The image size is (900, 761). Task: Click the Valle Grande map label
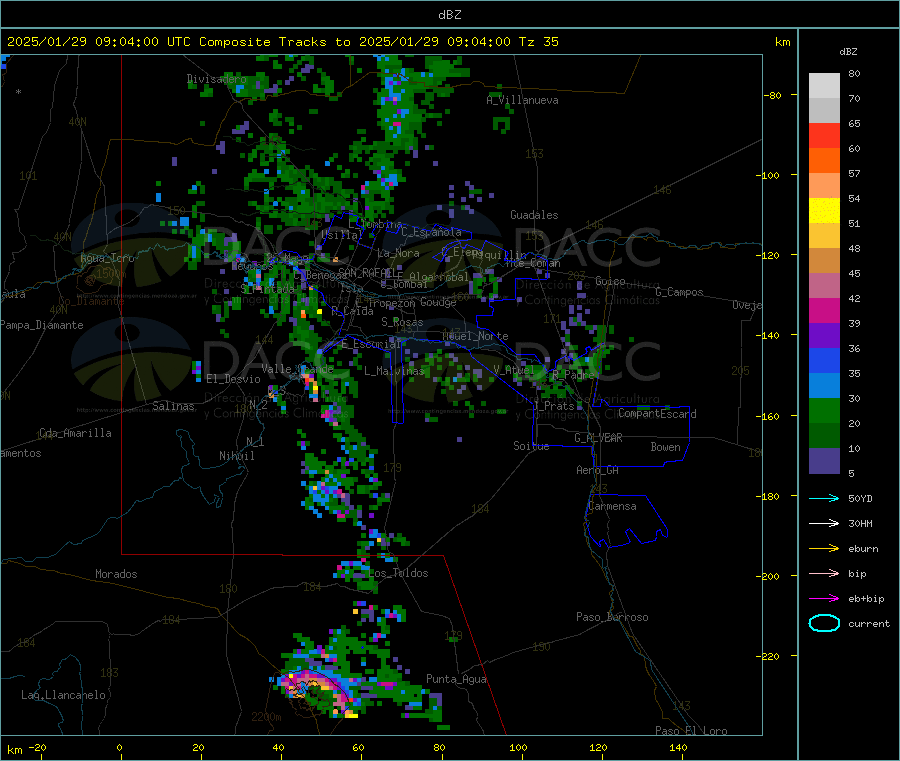(x=297, y=369)
